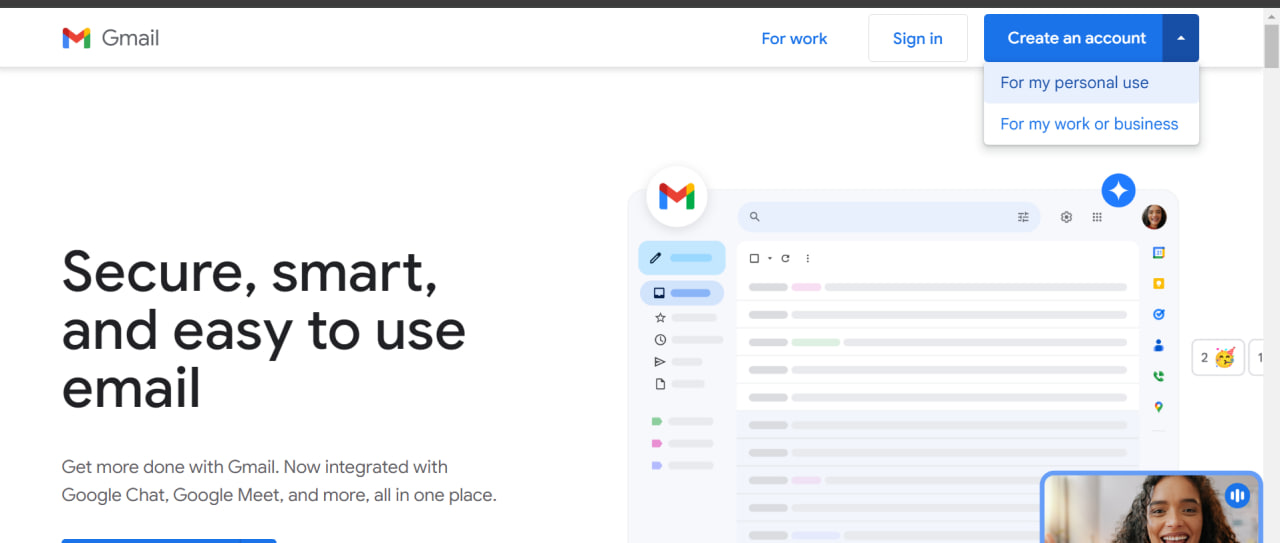Click the star icon in illustration sidebar
This screenshot has width=1280, height=543.
click(x=660, y=317)
